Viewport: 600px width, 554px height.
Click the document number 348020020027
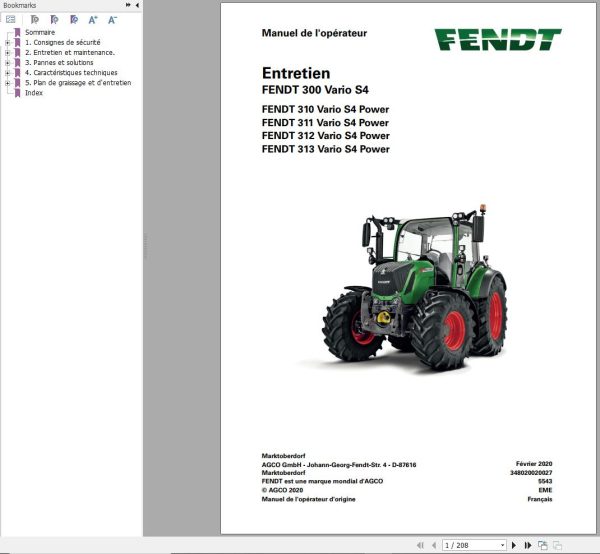[531, 473]
